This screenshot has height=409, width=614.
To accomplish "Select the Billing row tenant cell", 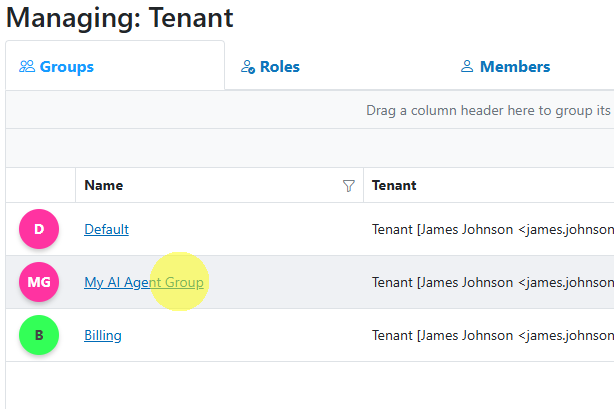I will coord(489,335).
